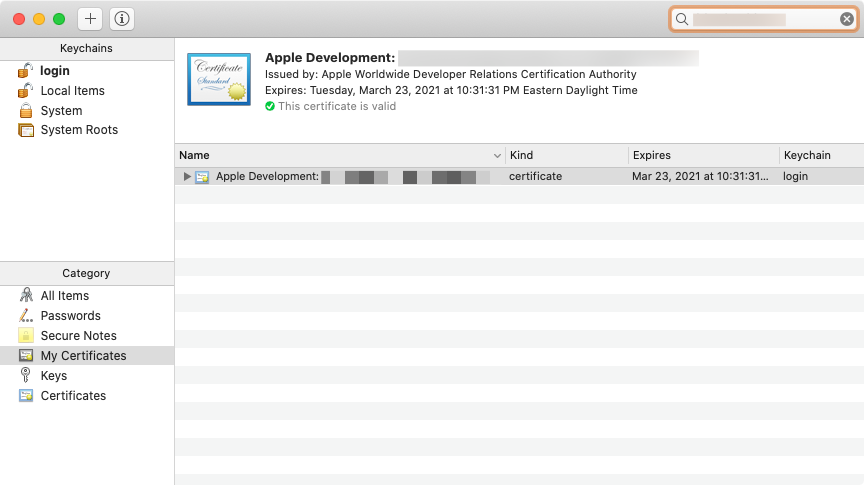Open the System Roots keychain
Image resolution: width=864 pixels, height=485 pixels.
pos(78,130)
